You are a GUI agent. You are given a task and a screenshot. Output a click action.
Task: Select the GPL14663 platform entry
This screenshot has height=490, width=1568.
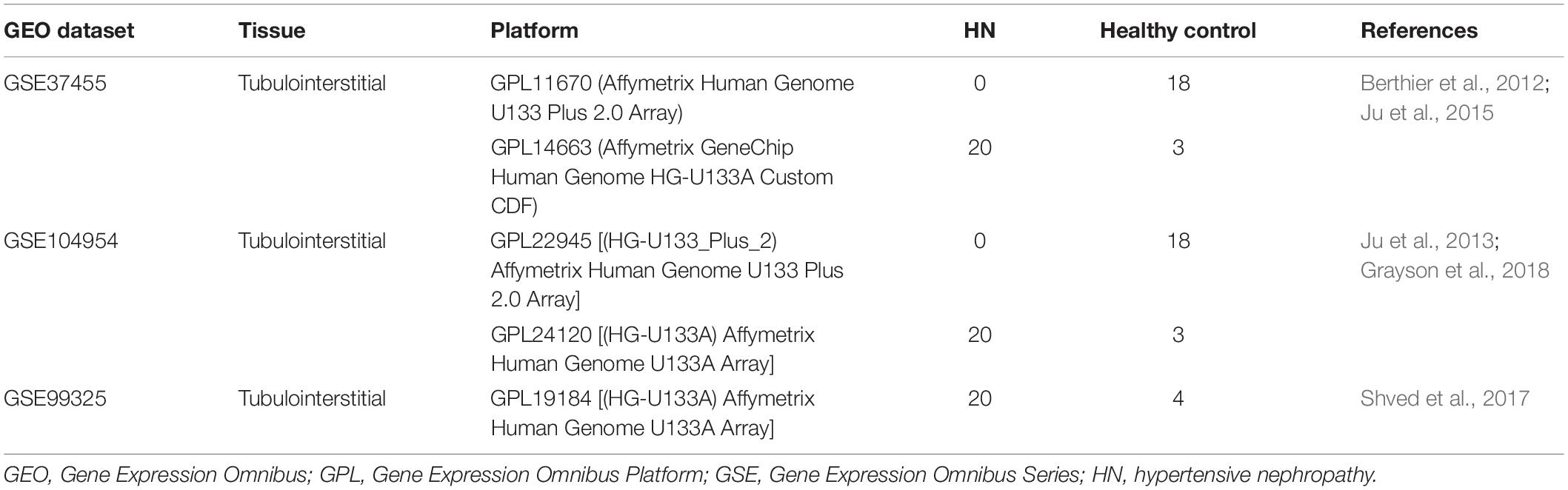[x=661, y=177]
